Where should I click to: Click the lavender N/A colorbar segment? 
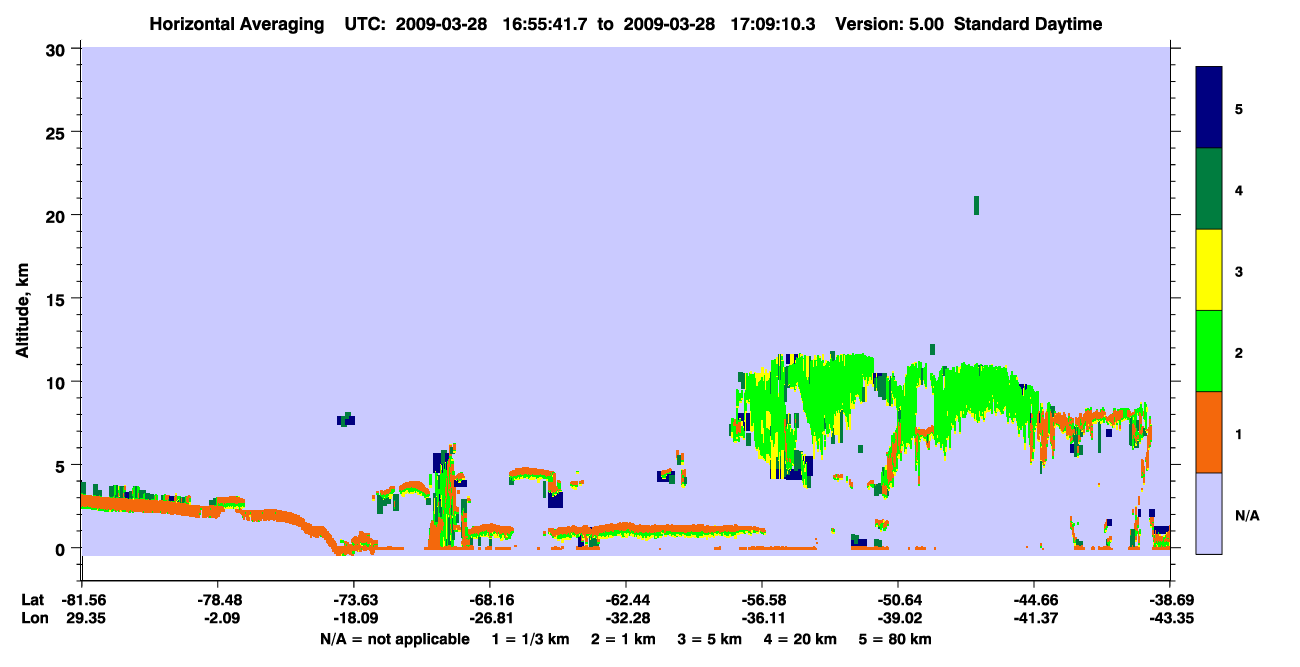(1209, 513)
